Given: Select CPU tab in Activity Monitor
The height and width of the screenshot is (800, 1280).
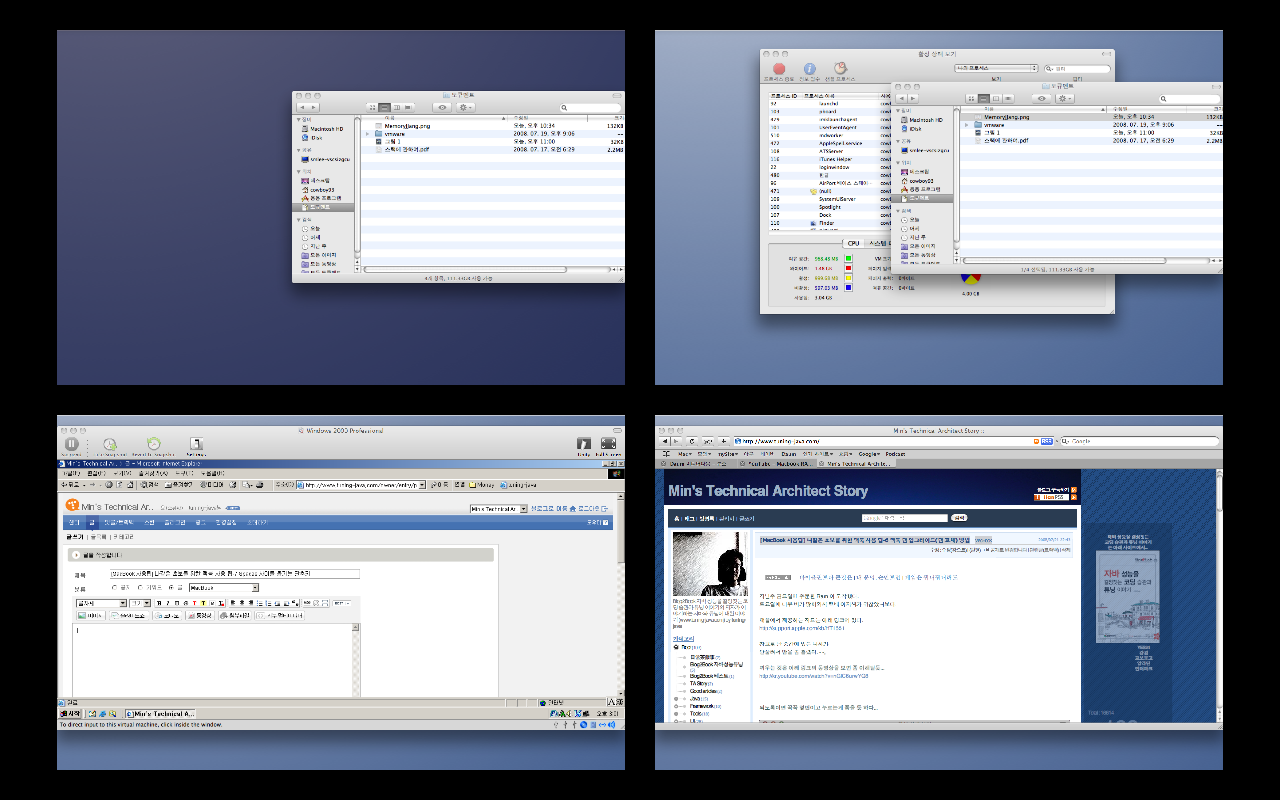Looking at the screenshot, I should (x=853, y=243).
